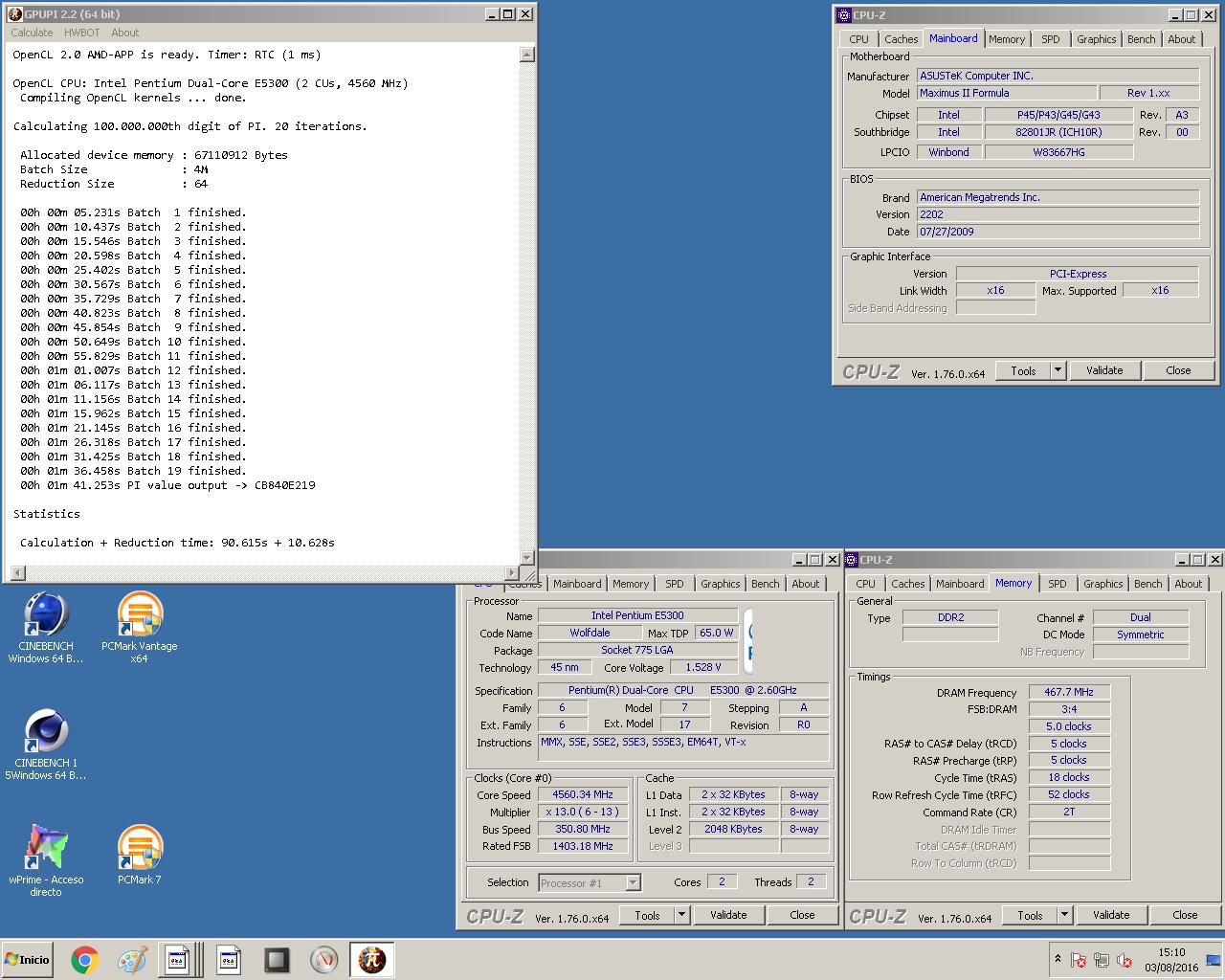Select single CPU-Z window taskbar button

229,959
